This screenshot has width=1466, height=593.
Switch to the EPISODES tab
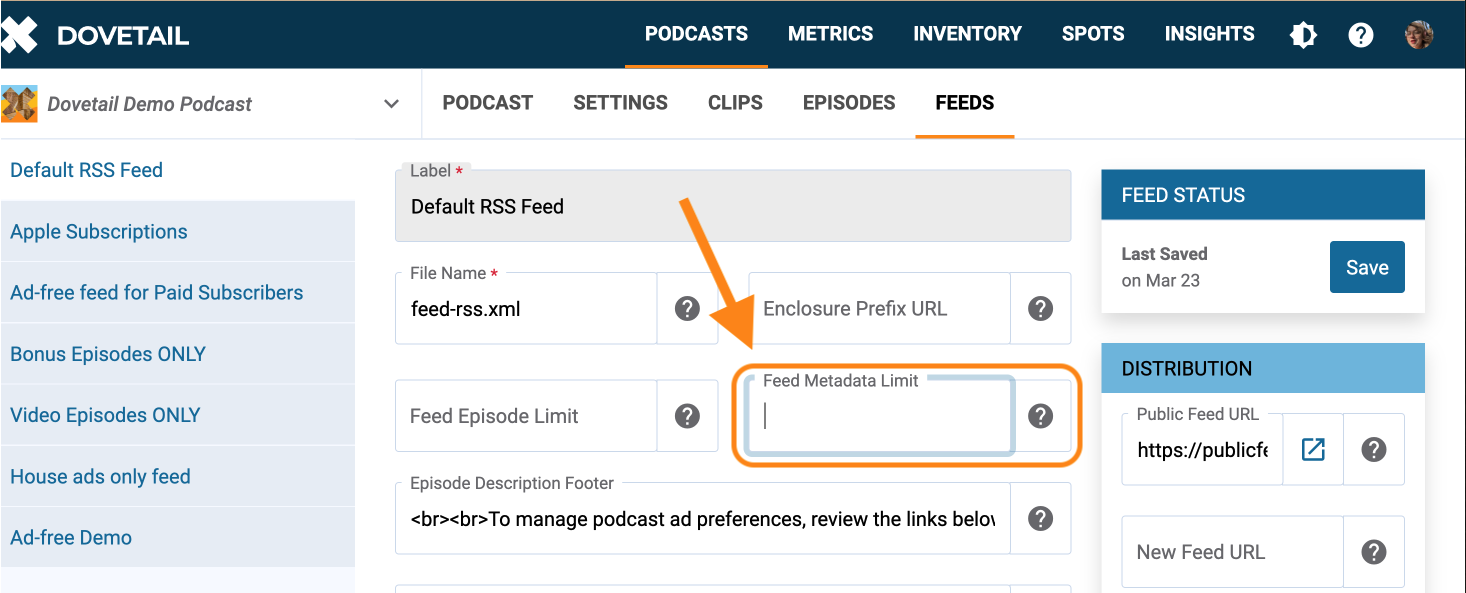[849, 103]
